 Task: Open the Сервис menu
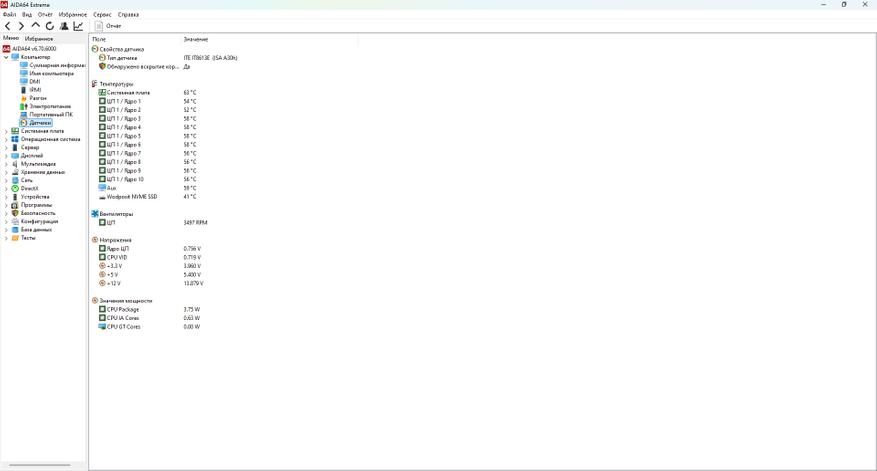click(102, 15)
